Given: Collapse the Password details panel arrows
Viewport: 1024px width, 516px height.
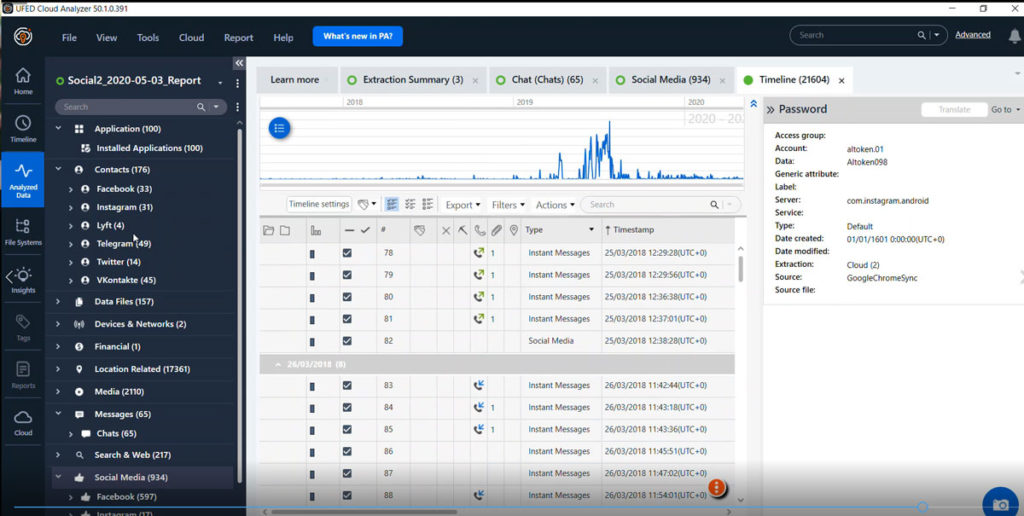Looking at the screenshot, I should click(x=770, y=110).
